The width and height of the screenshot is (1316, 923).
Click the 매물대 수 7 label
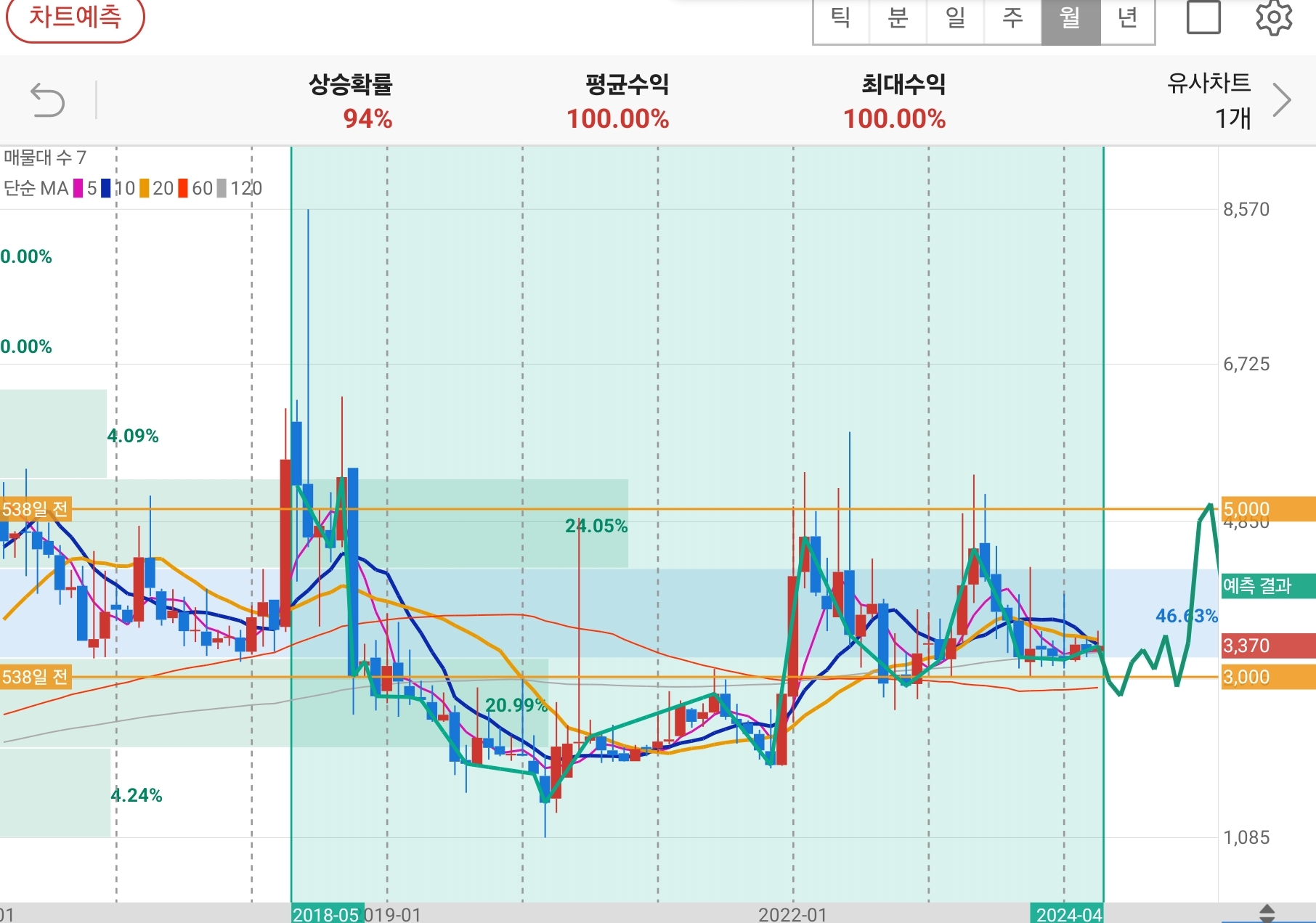coord(45,158)
